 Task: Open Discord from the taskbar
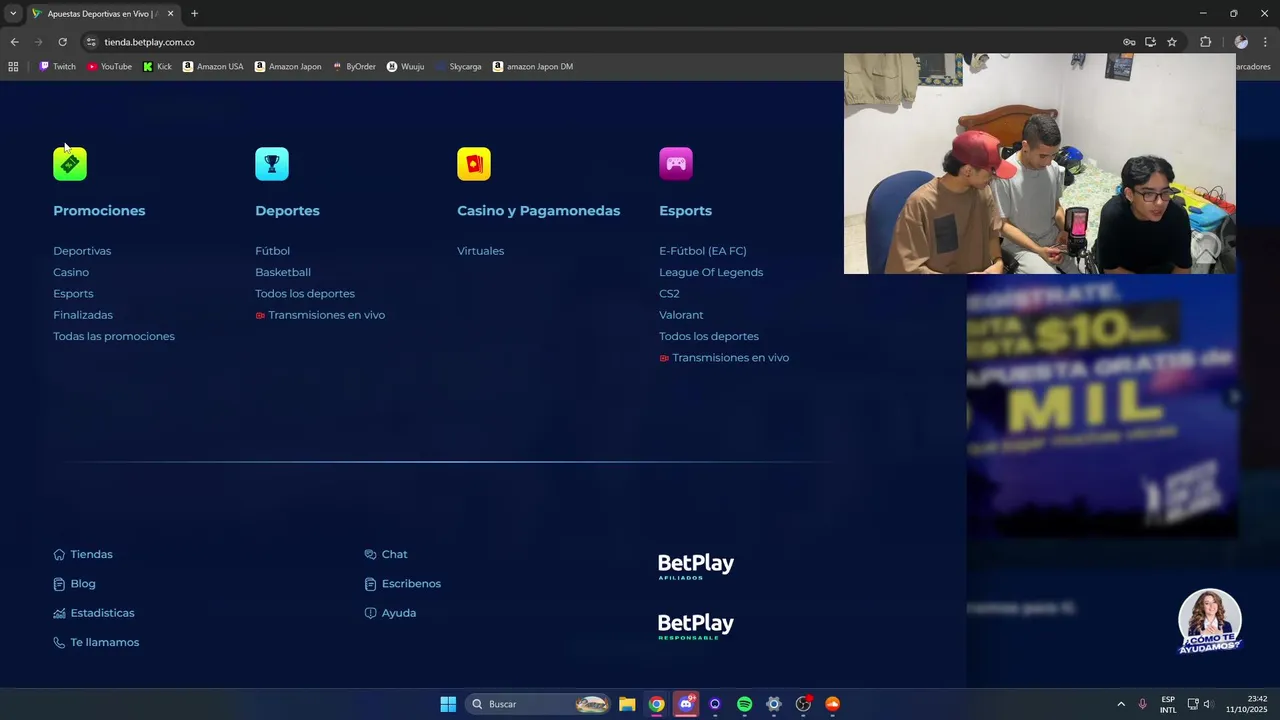point(686,704)
